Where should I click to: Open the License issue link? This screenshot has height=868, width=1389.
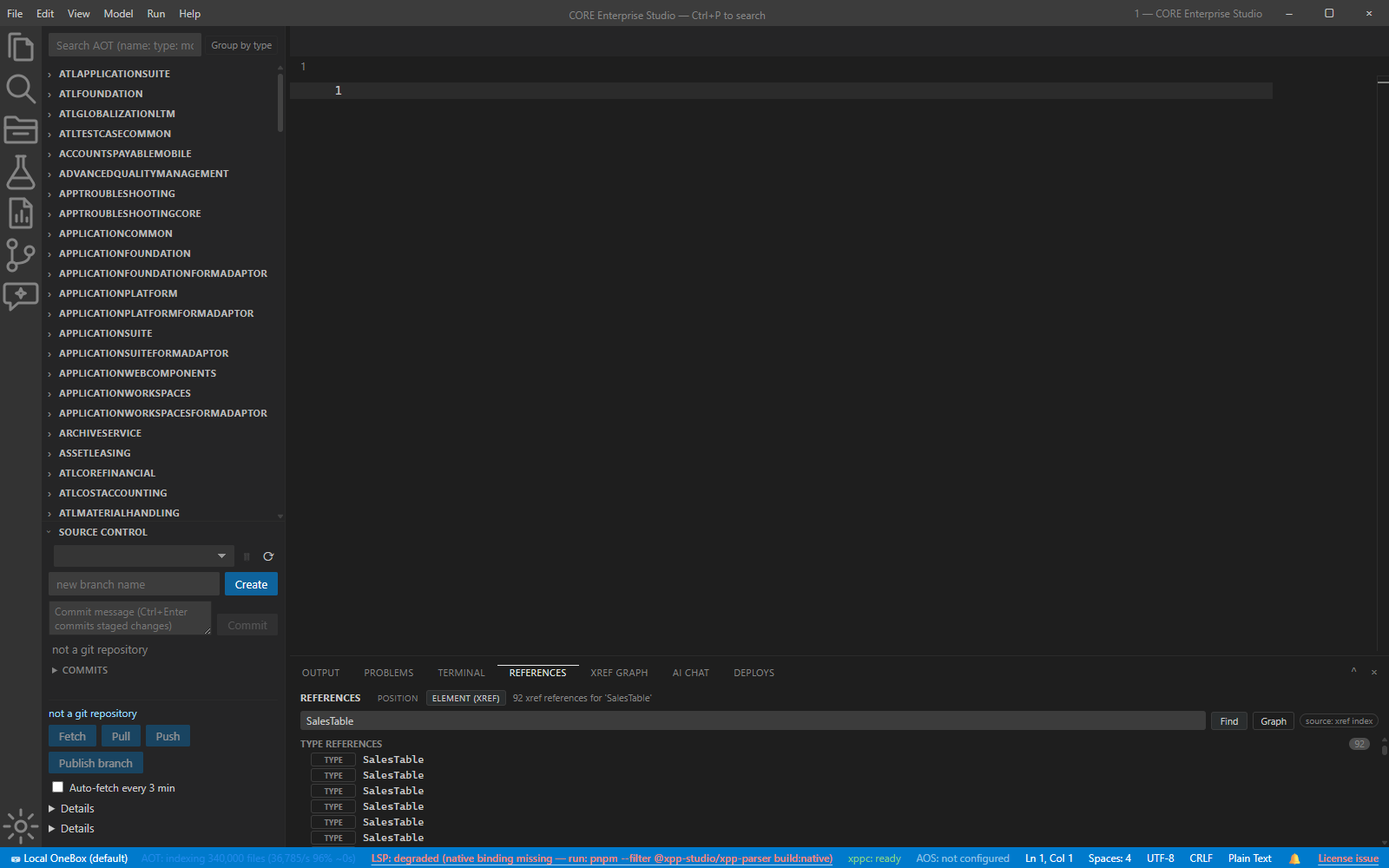(1348, 858)
